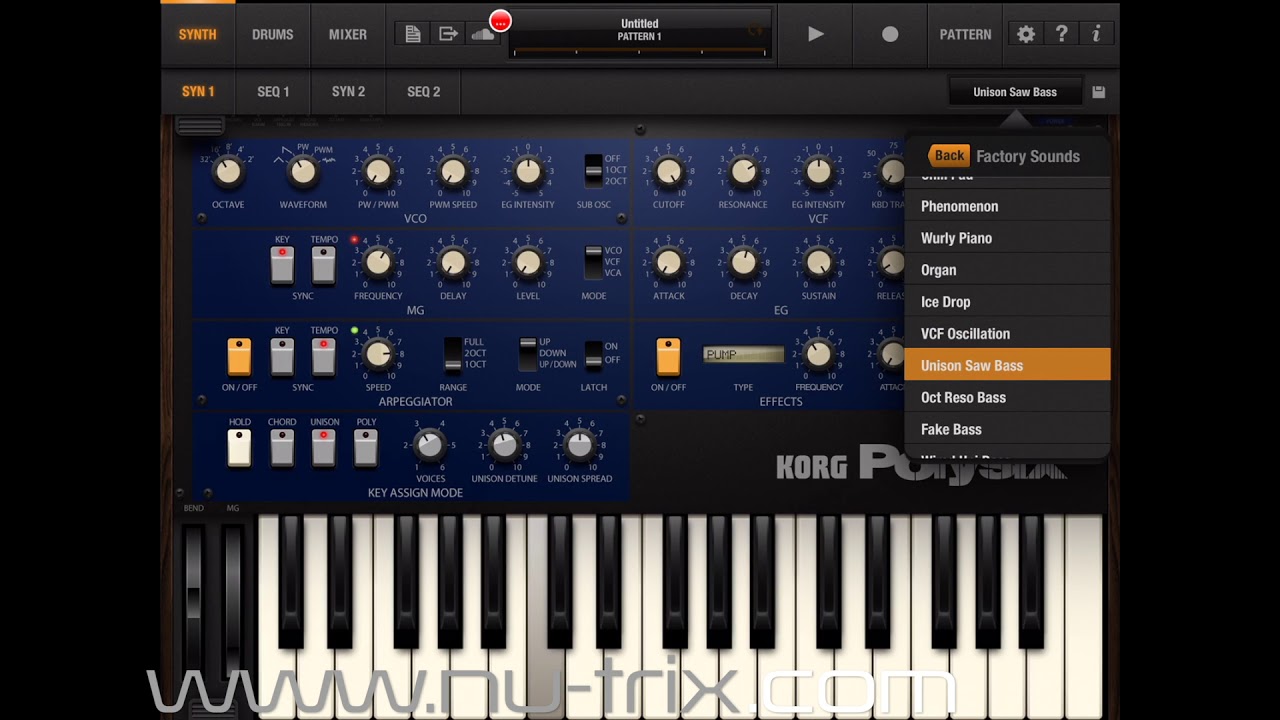Viewport: 1280px width, 720px height.
Task: Click the VOICES knob
Action: 430,444
